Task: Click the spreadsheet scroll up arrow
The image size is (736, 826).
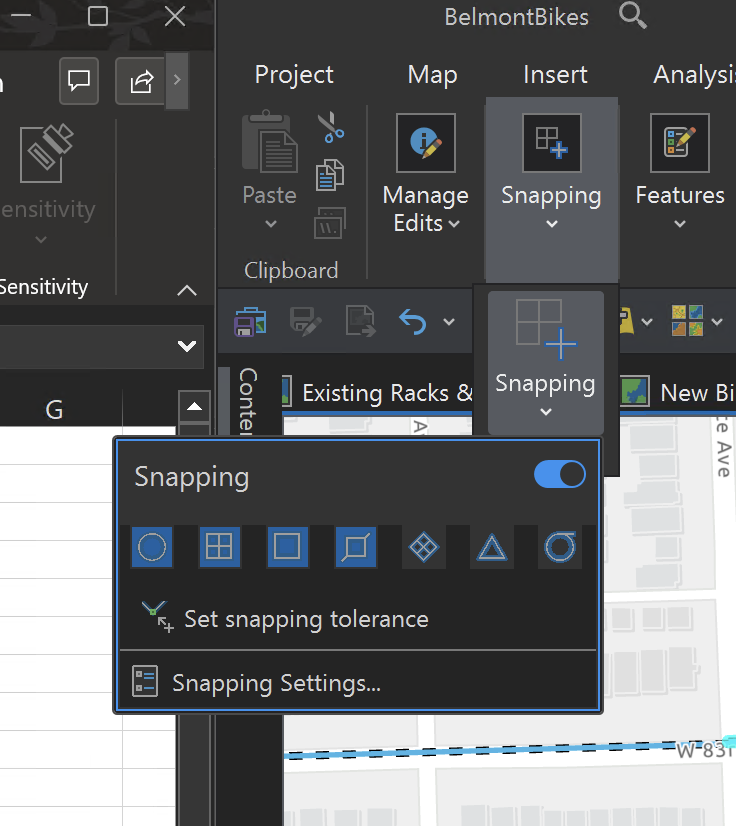Action: pyautogui.click(x=194, y=406)
